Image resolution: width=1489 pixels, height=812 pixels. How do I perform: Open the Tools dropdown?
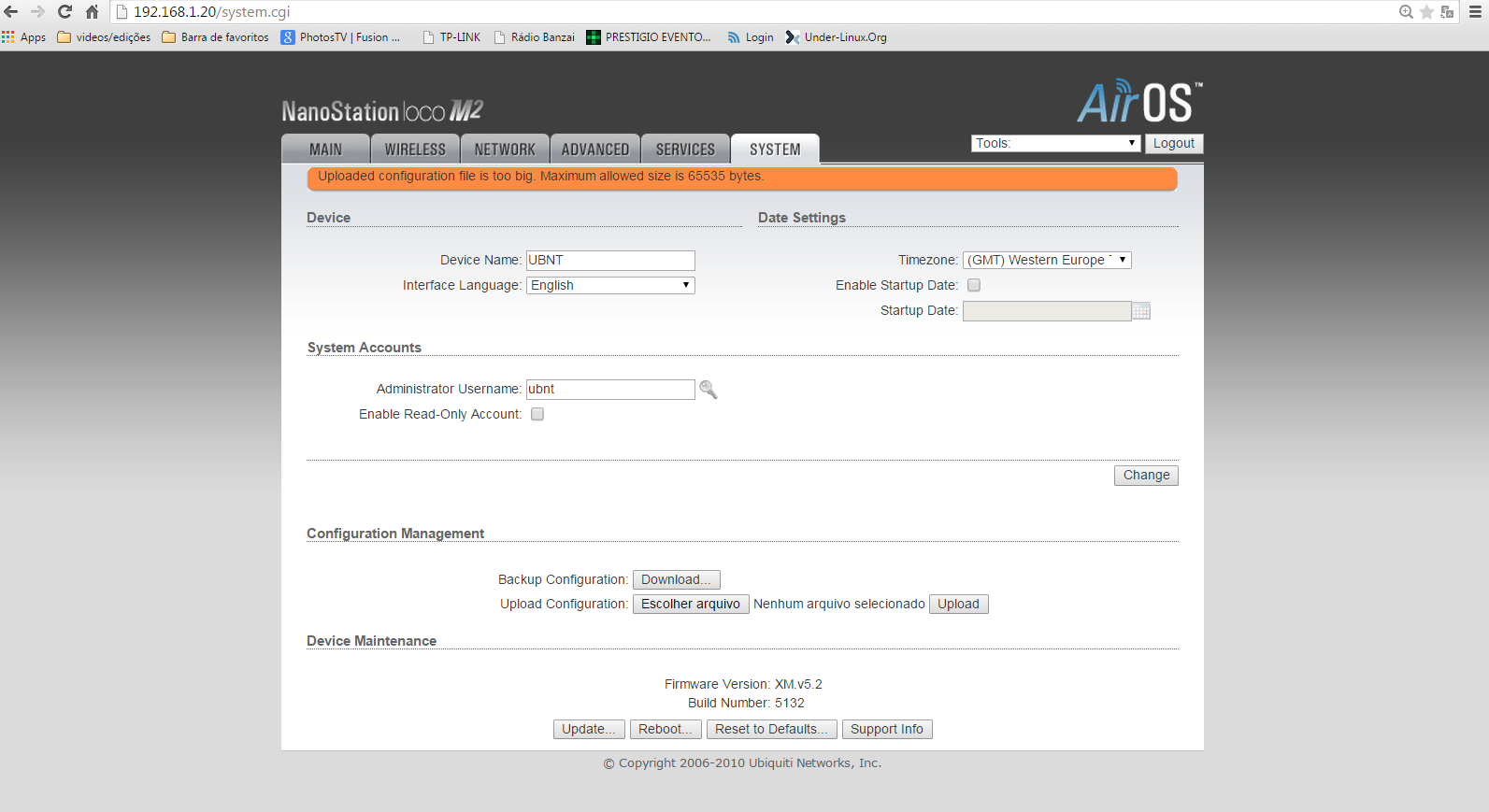[x=1056, y=144]
